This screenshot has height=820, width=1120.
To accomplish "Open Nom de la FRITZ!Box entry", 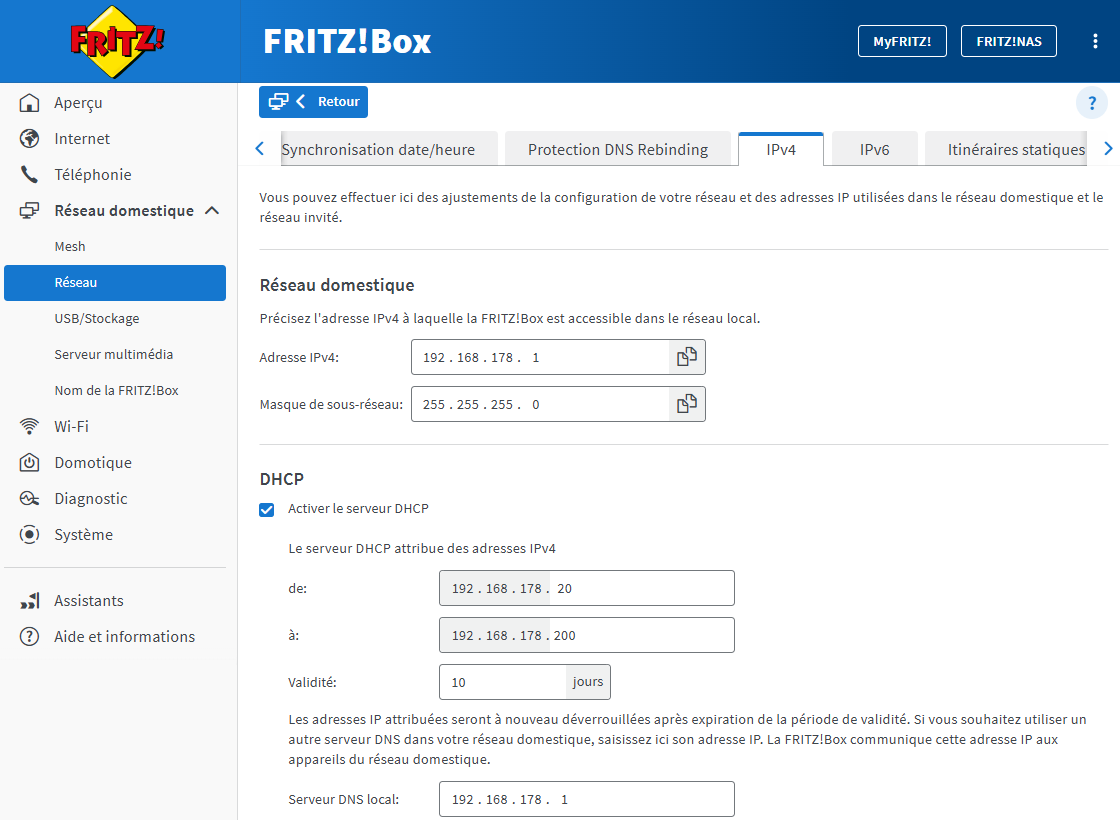I will point(115,391).
